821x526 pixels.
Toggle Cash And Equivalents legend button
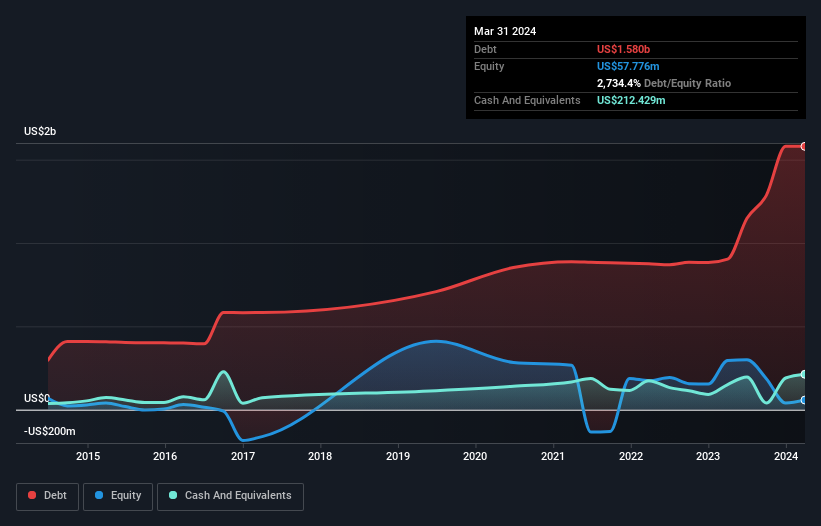click(230, 496)
